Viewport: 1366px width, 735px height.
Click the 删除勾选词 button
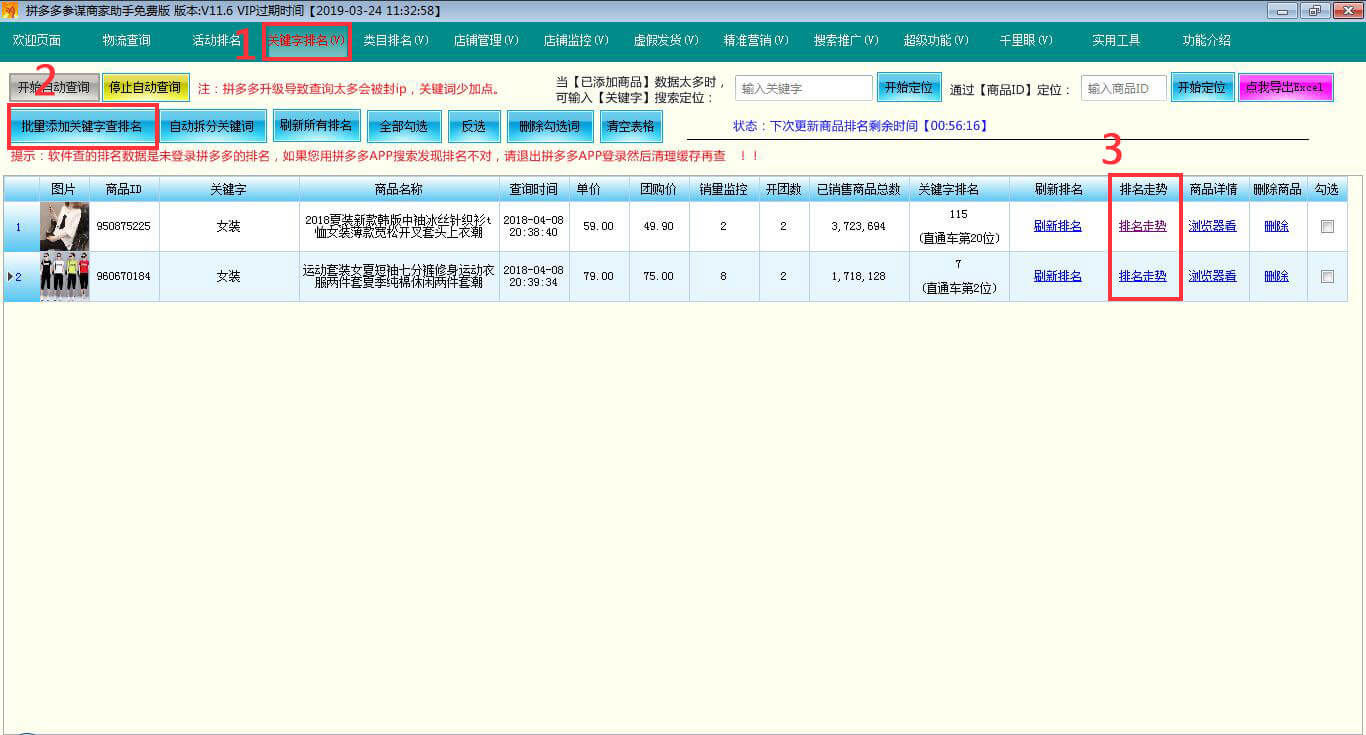click(550, 126)
